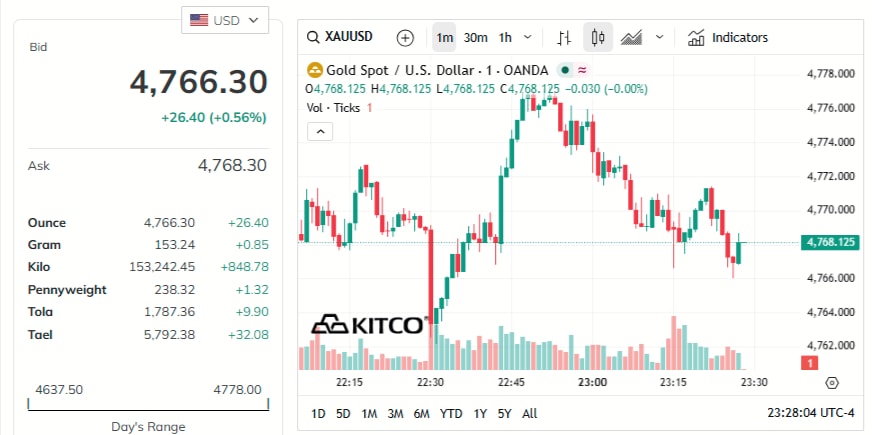The height and width of the screenshot is (435, 872).
Task: Click the XAUUSD symbol search magnifier
Action: [x=315, y=37]
